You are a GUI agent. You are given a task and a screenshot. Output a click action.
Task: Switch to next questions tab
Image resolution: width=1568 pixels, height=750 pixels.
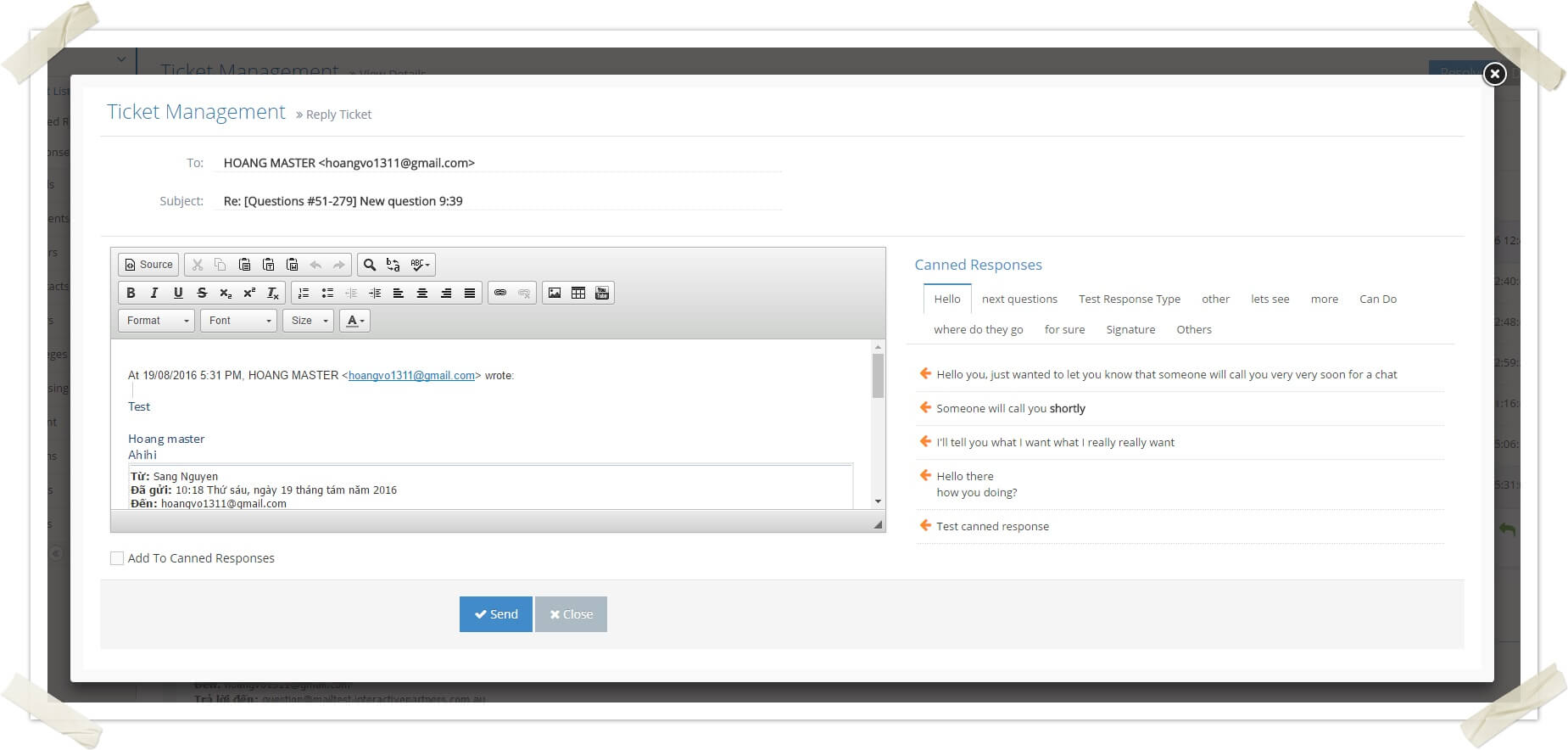[x=1019, y=299]
